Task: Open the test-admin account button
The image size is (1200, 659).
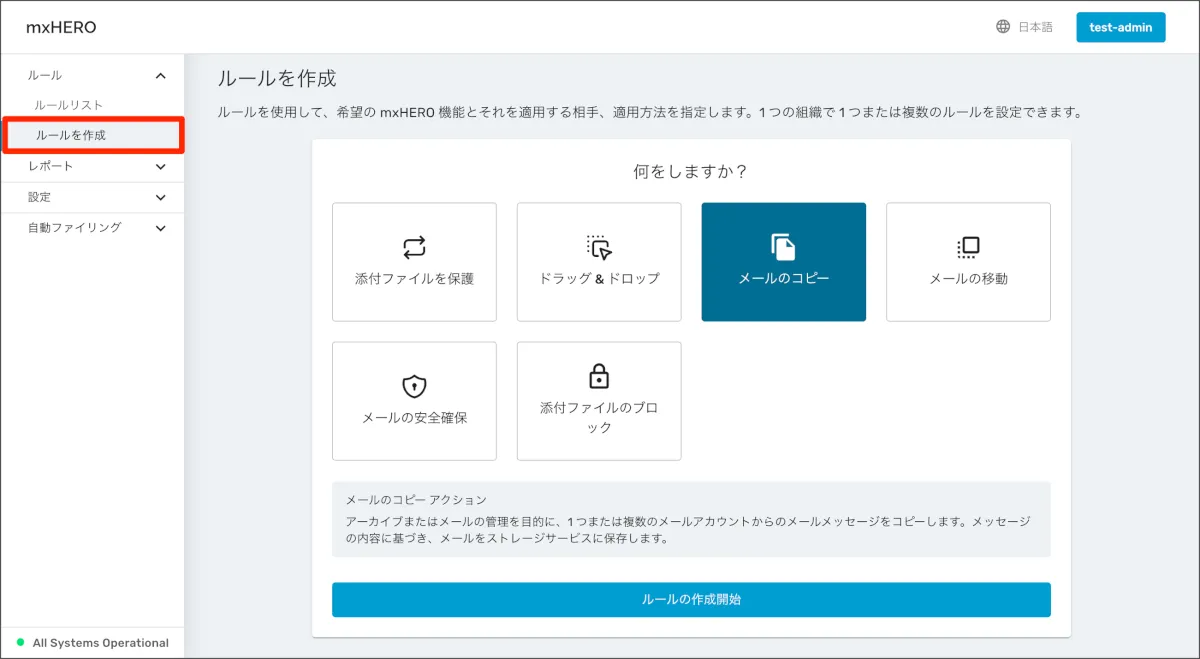Action: pyautogui.click(x=1120, y=27)
